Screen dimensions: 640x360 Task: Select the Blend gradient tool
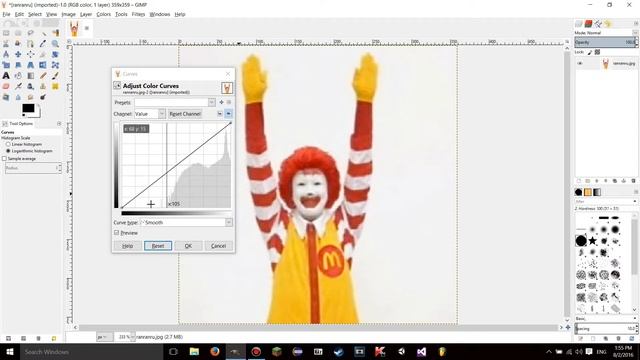[31, 76]
